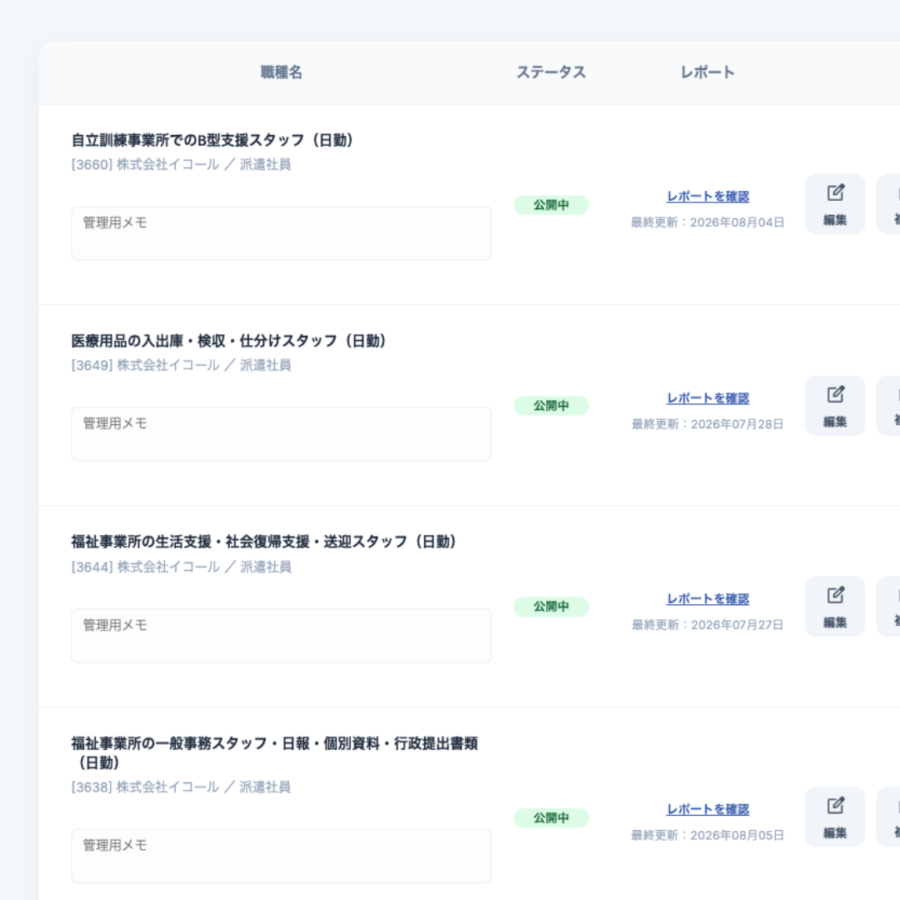Click last-updated date 2026年08月04日

click(x=737, y=223)
